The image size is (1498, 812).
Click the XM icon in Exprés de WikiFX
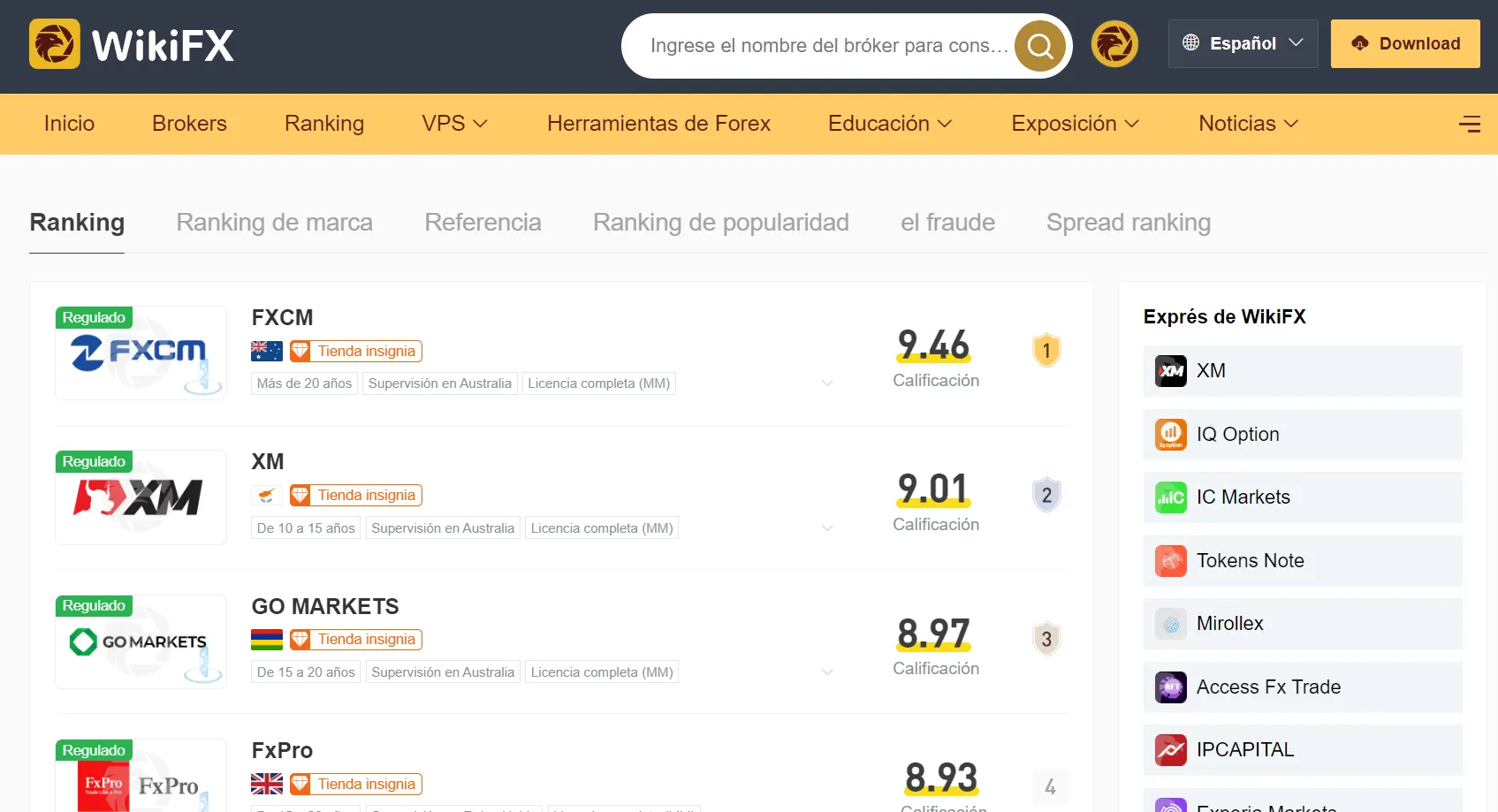pos(1171,371)
